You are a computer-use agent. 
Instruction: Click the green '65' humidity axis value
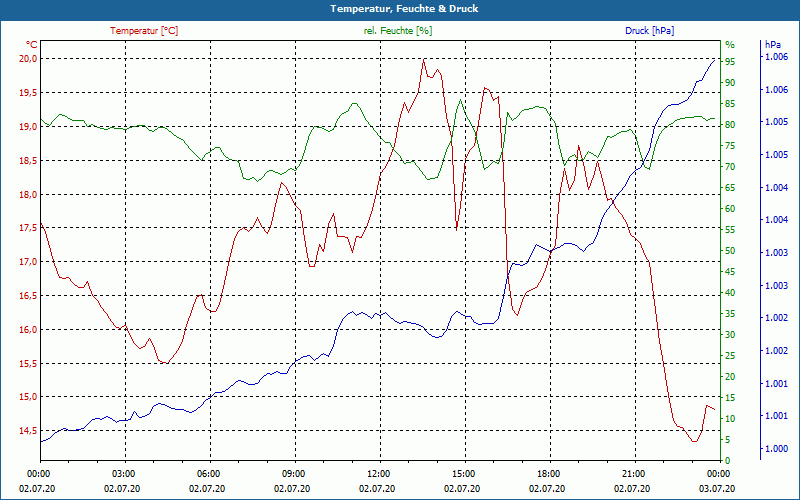tap(730, 188)
